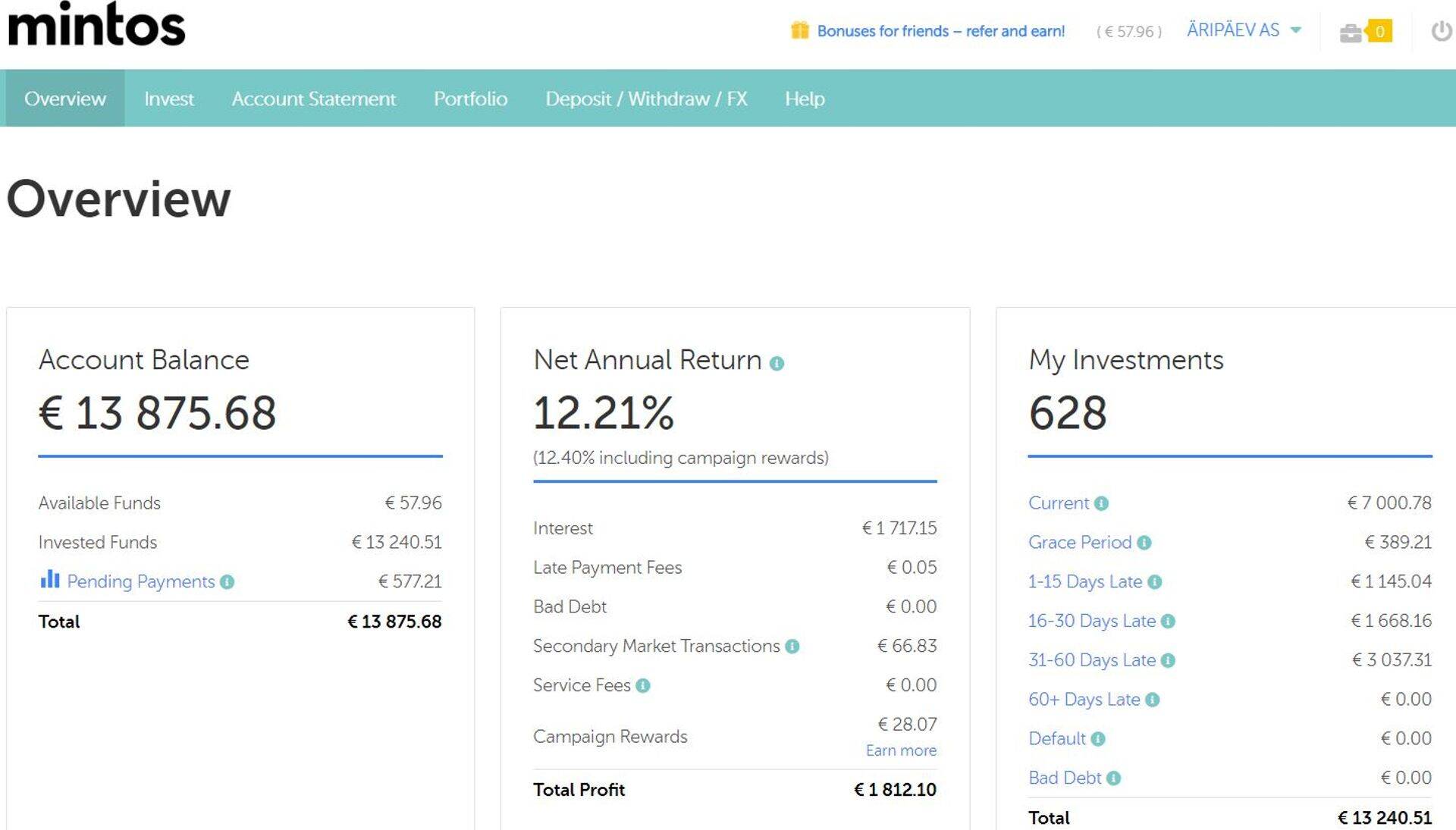Screen dimensions: 1456x830
Task: Switch to Account Statement tab
Action: 313,99
